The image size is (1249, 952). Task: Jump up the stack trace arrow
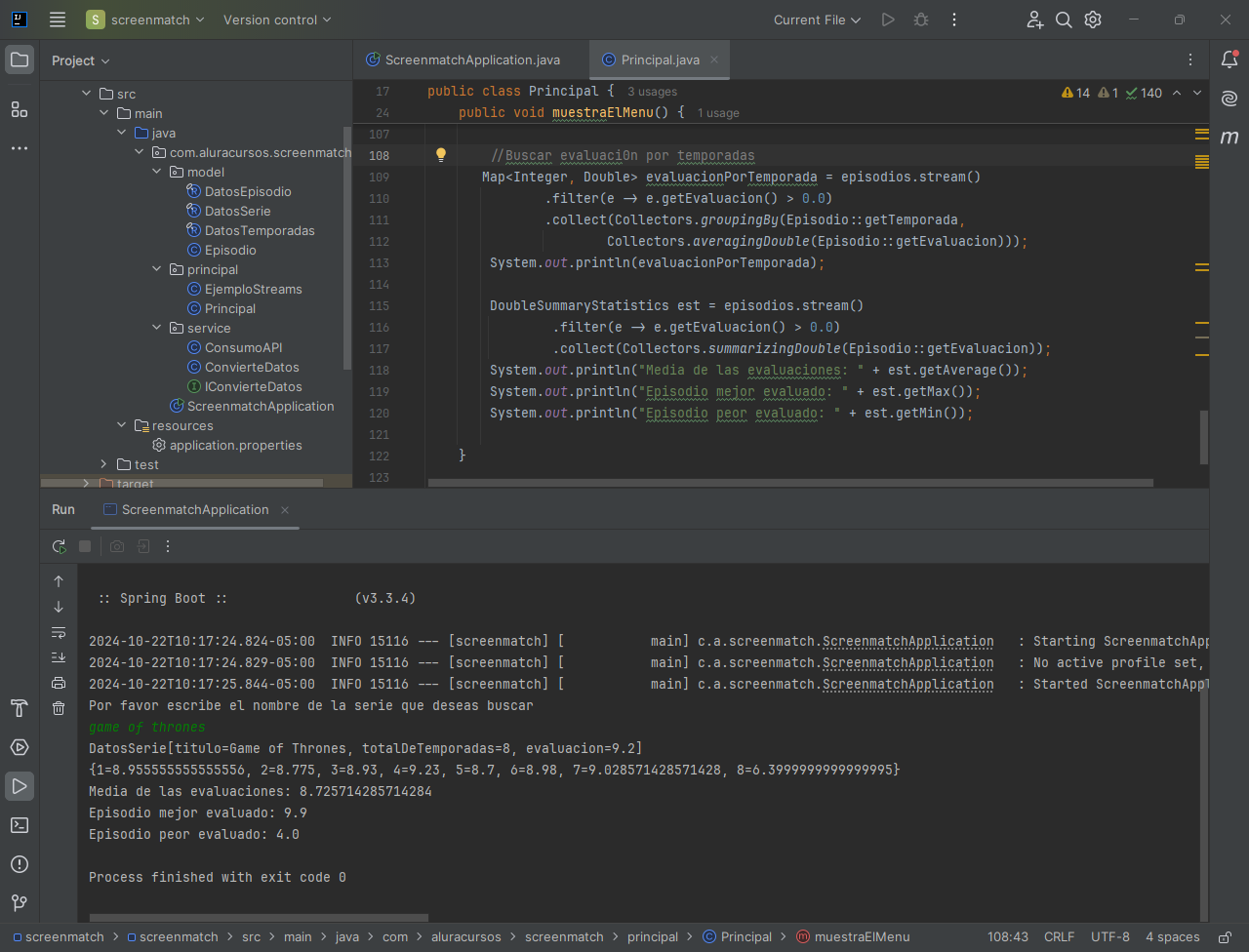tap(59, 581)
